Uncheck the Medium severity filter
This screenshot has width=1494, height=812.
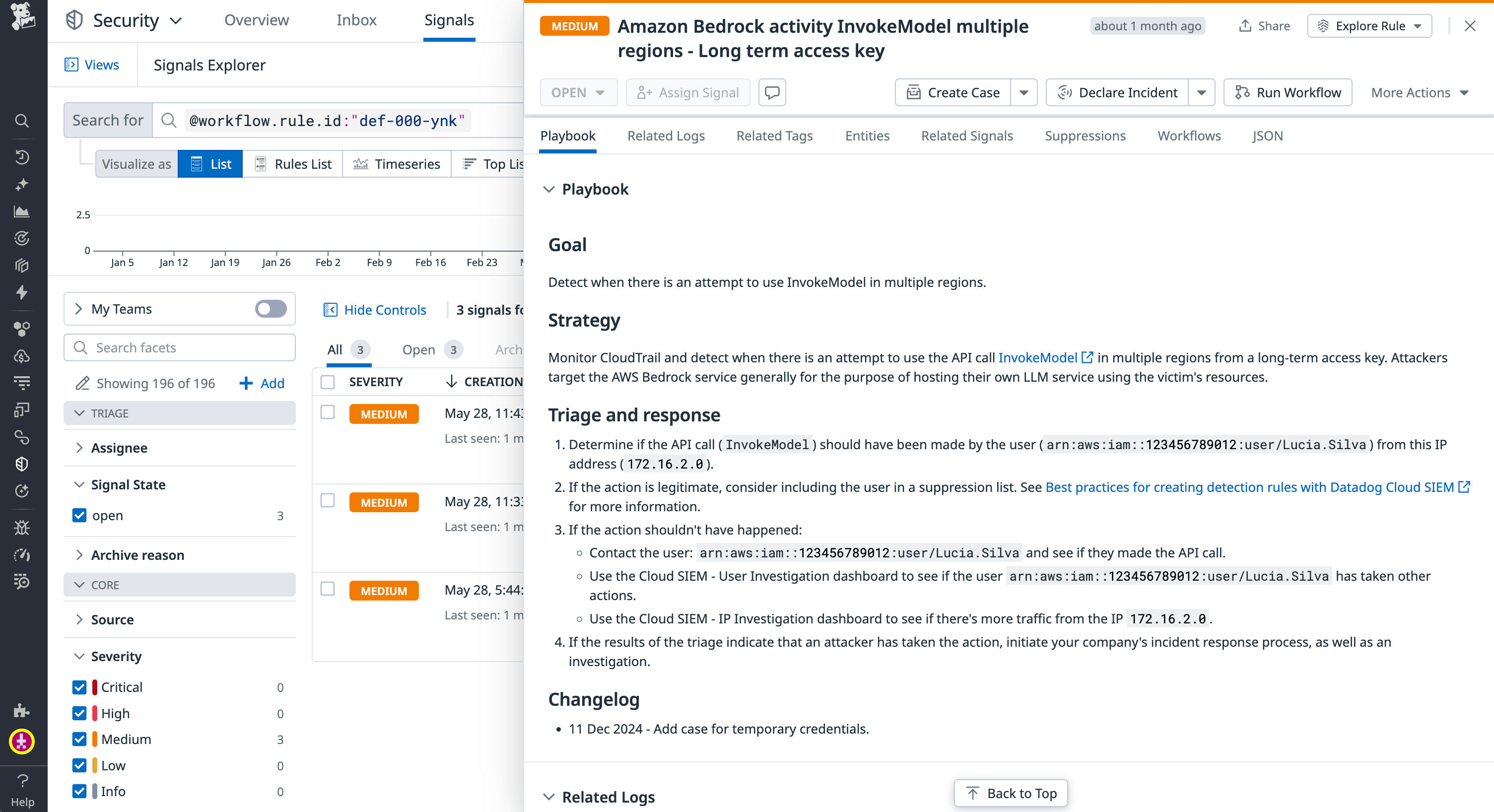click(79, 739)
